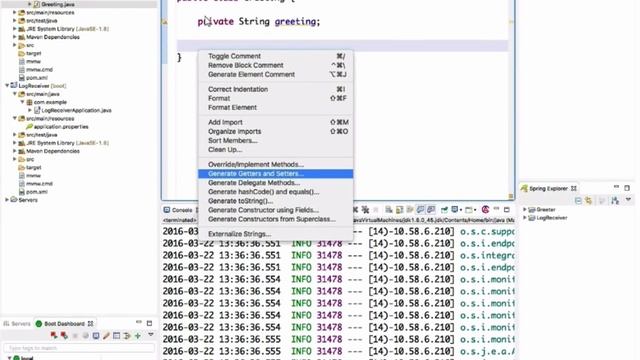Image resolution: width=640 pixels, height=360 pixels.
Task: Choose Override/Implement Methods menu item
Action: 276,164
